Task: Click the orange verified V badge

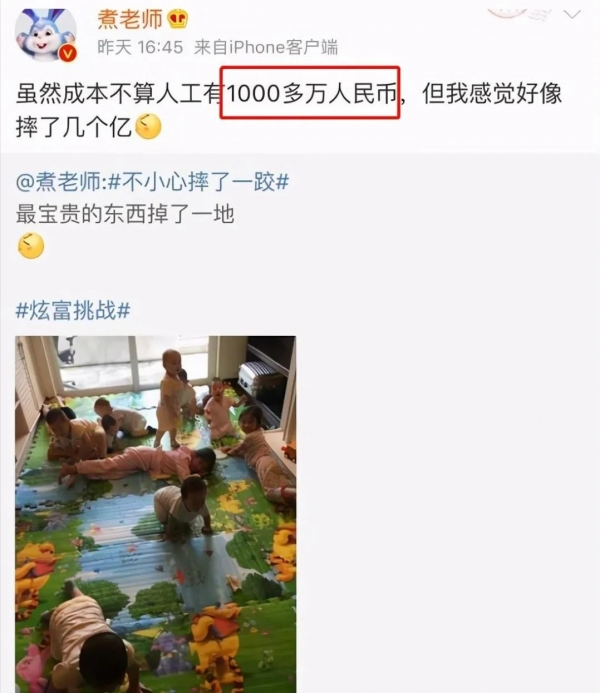Action: point(68,54)
